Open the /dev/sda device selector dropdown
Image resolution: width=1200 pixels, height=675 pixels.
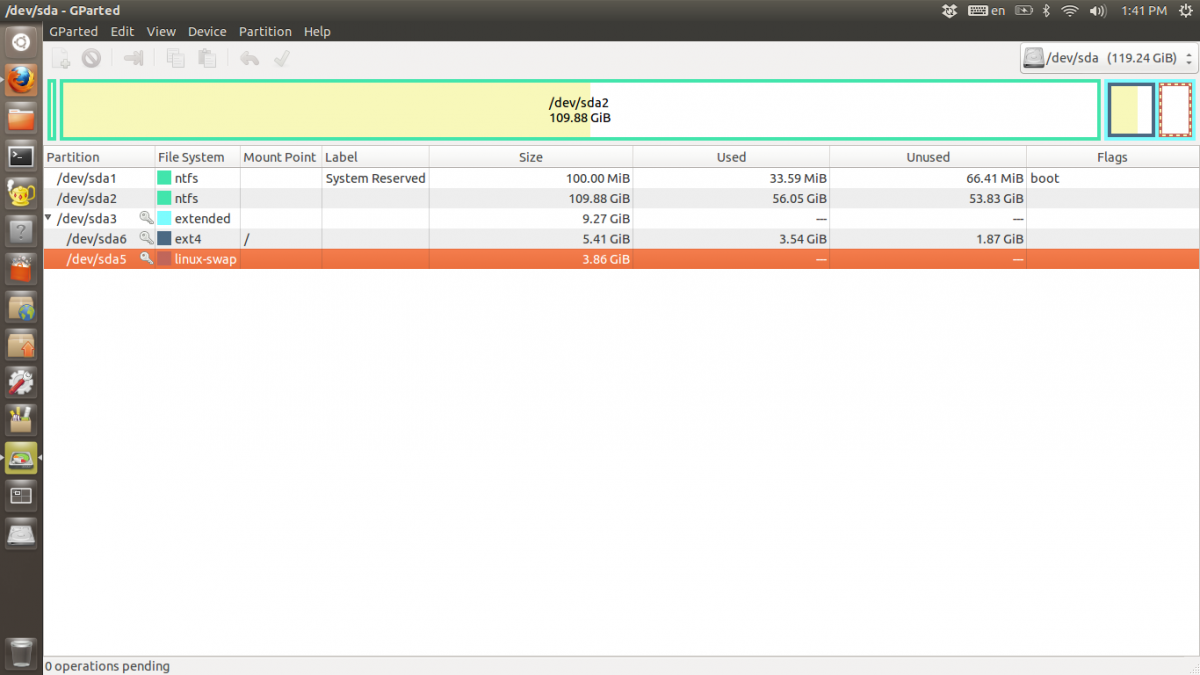point(1108,58)
